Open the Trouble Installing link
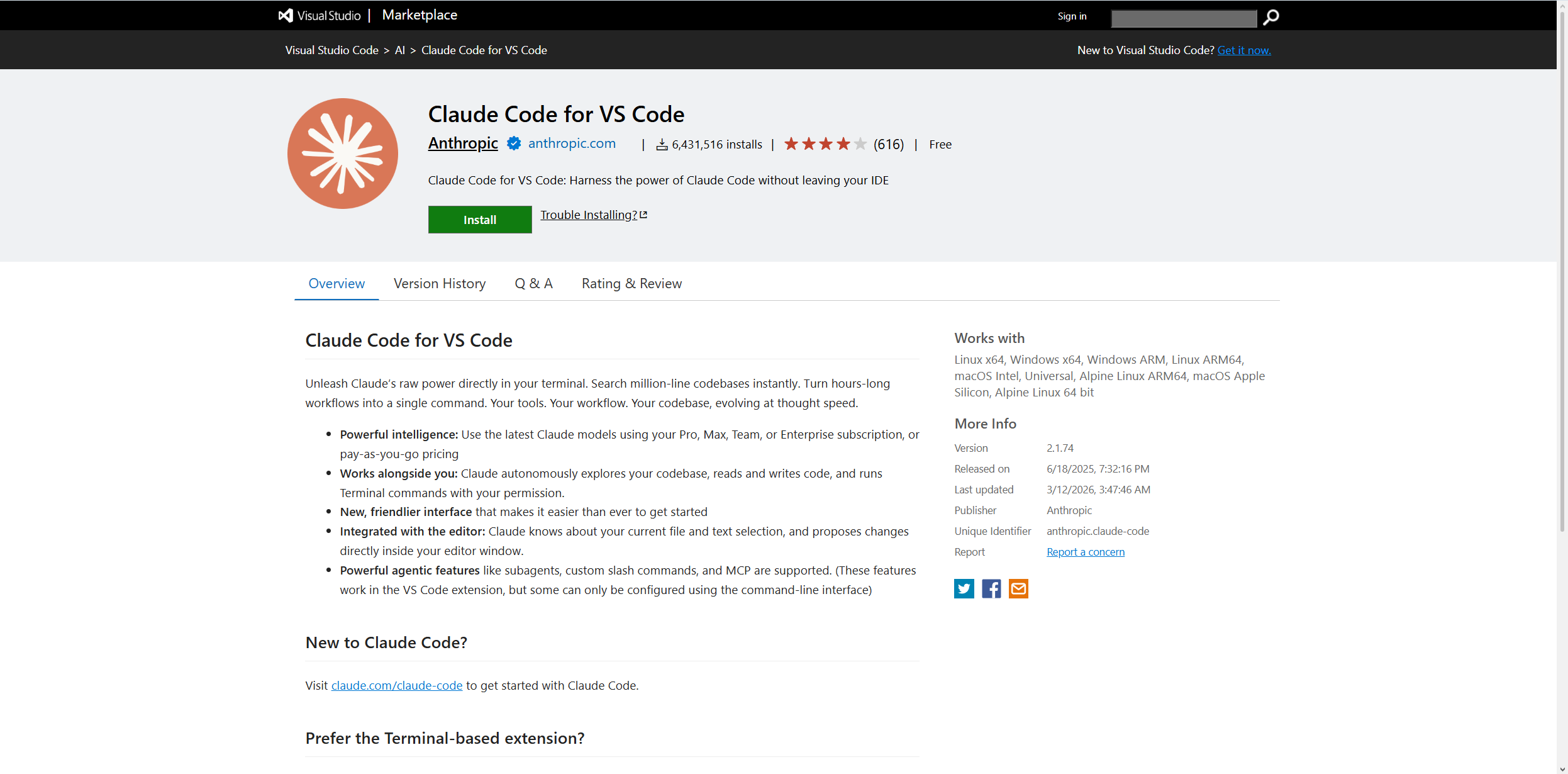The height and width of the screenshot is (774, 1568). click(x=588, y=215)
